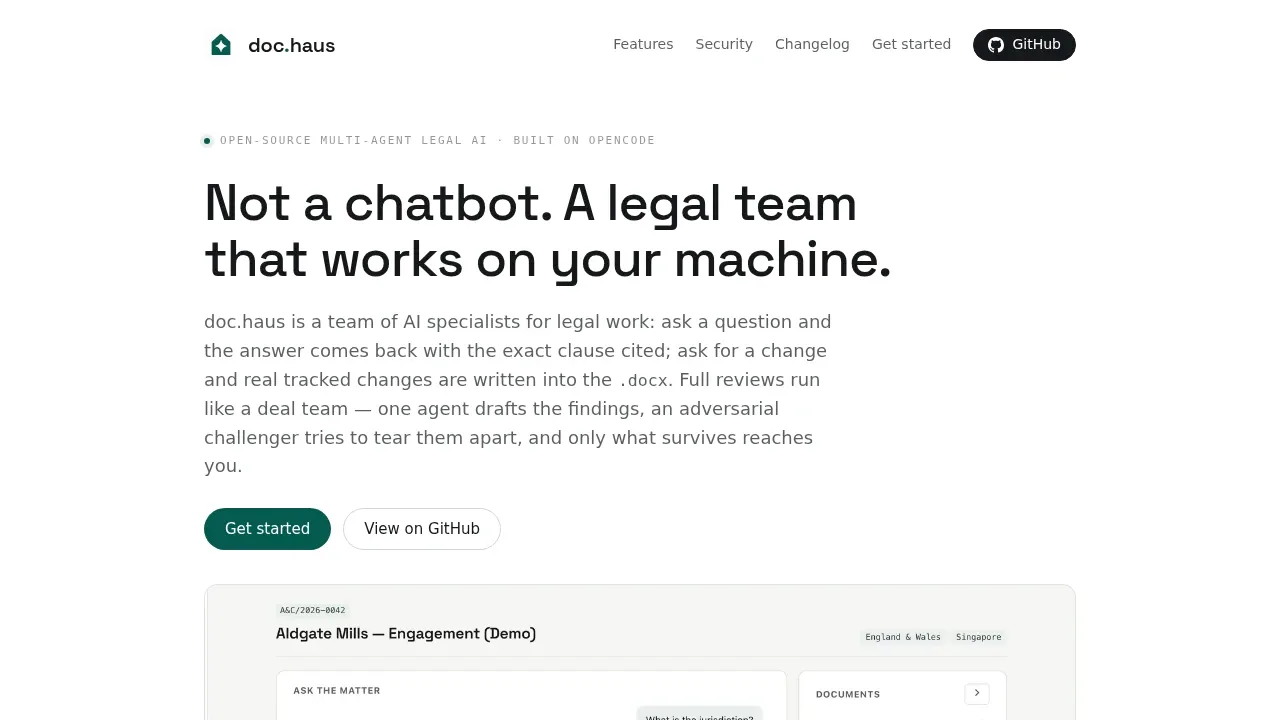The height and width of the screenshot is (720, 1280).
Task: Open the Security nav link
Action: coord(724,44)
